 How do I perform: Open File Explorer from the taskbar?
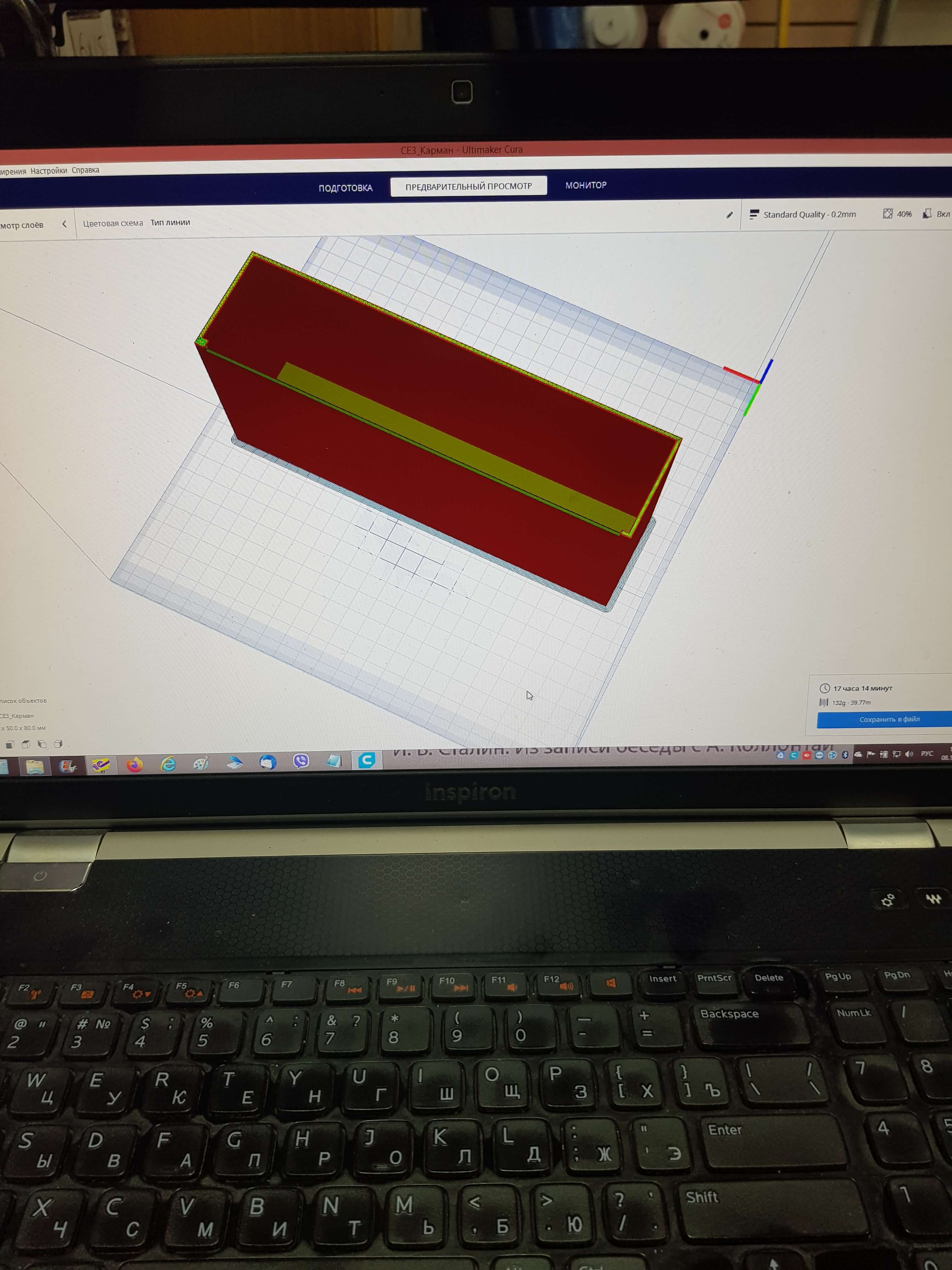point(35,766)
